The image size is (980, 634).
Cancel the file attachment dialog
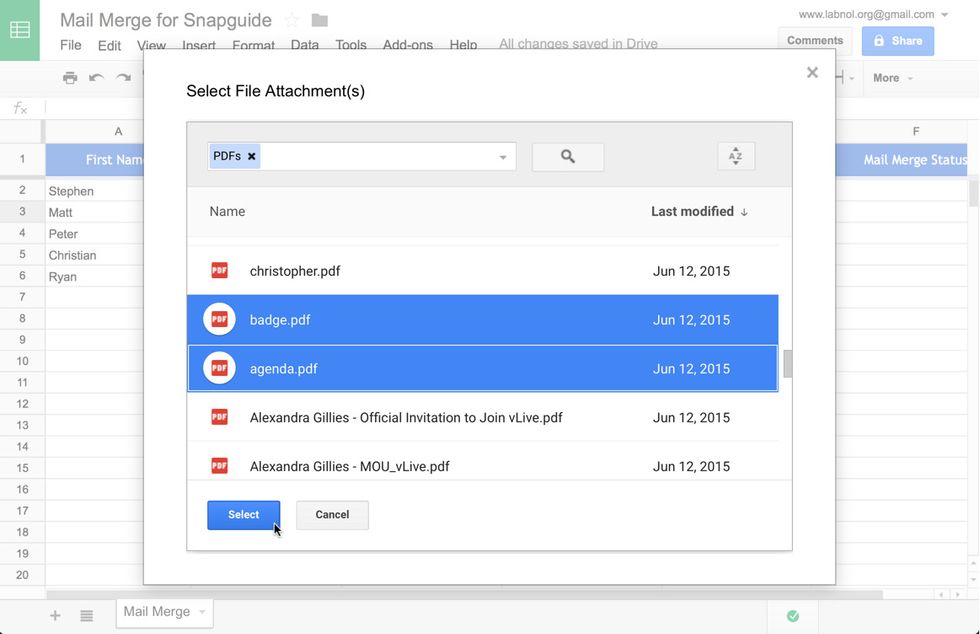click(x=332, y=514)
